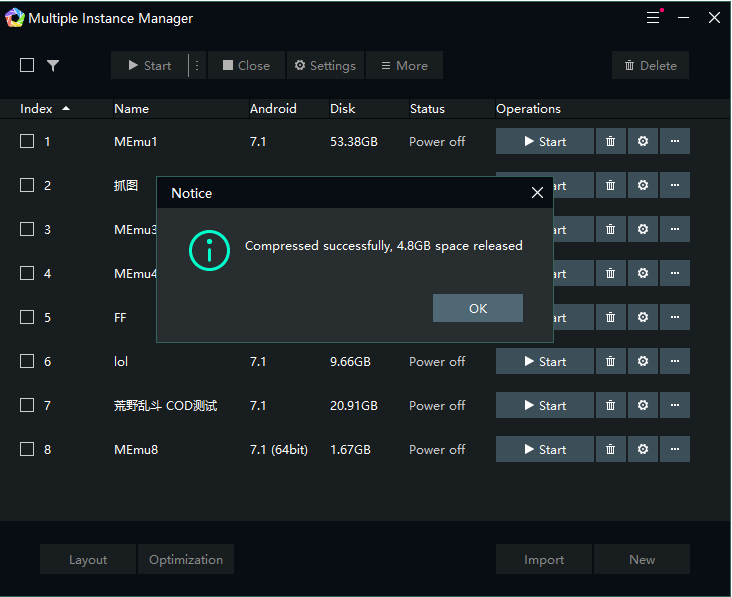Click trash icon for MEmu8 row
Viewport: 732px width, 597px height.
[610, 450]
